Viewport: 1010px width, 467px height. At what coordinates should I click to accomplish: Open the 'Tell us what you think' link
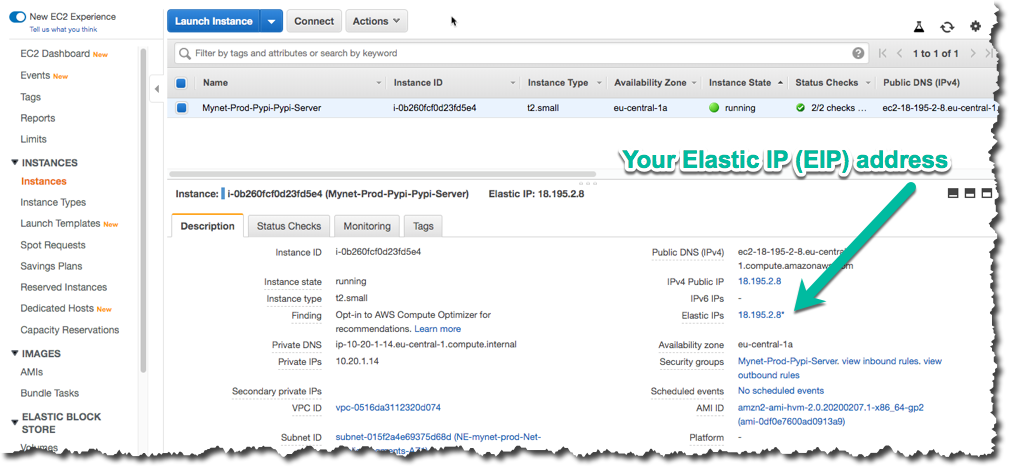63,30
